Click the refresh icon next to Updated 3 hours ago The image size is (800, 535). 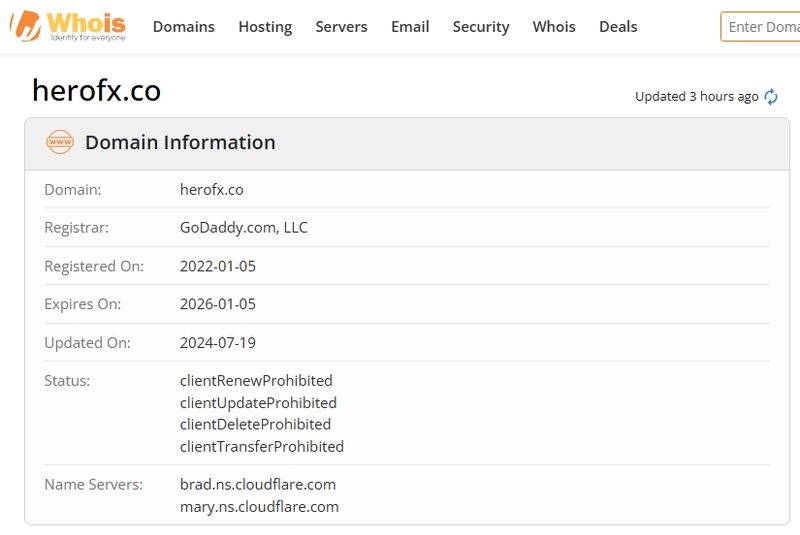tap(770, 97)
